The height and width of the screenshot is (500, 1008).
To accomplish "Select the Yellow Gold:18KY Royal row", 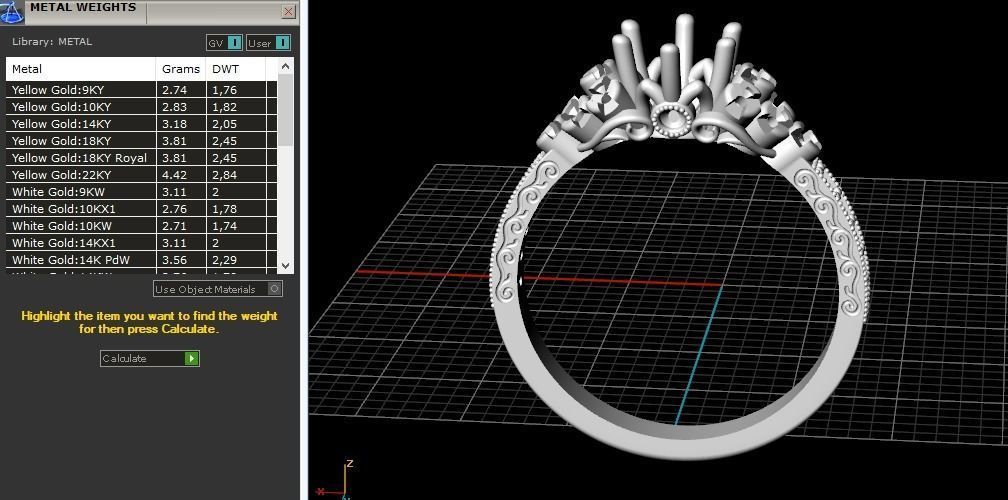I will [141, 158].
